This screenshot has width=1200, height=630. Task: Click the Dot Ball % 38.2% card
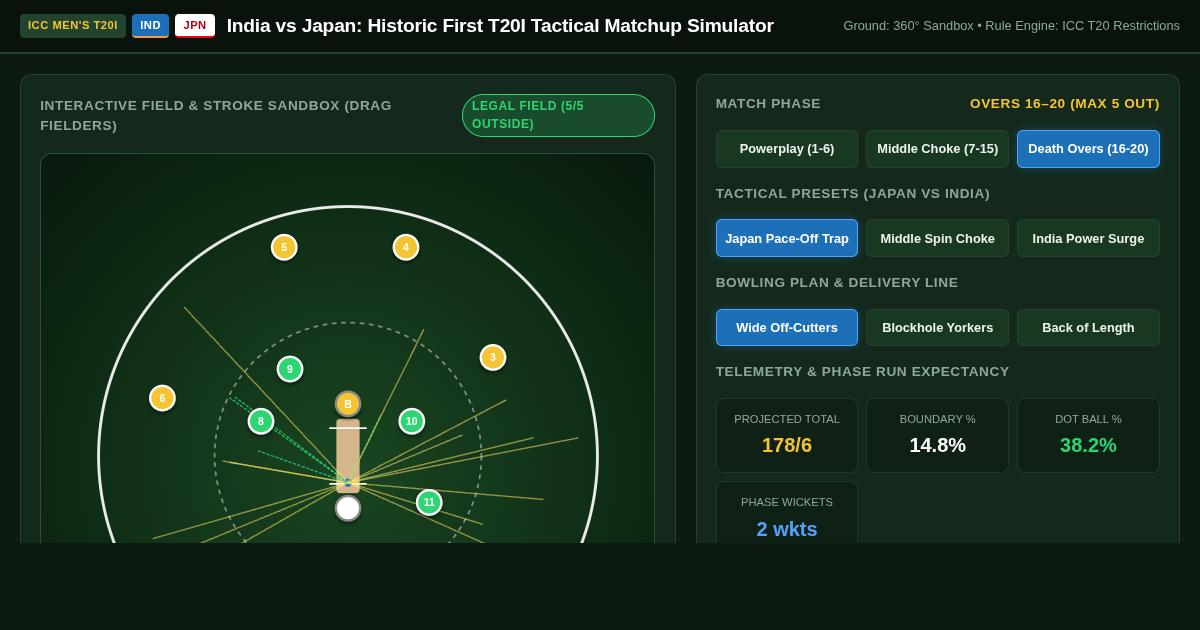1088,435
